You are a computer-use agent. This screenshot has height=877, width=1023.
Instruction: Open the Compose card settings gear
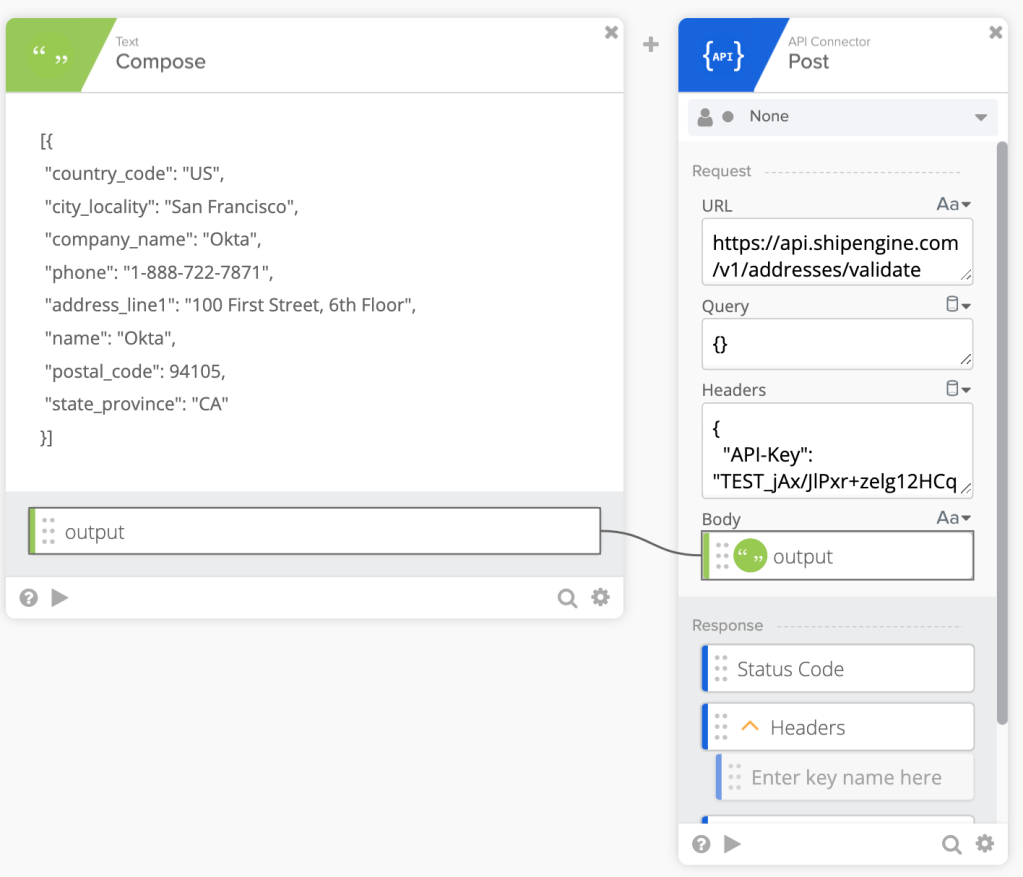point(601,597)
